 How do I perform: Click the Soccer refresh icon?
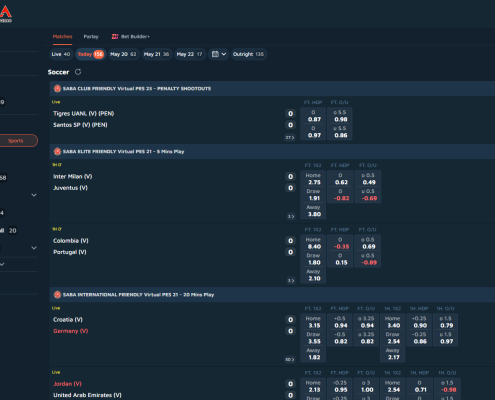pos(78,72)
